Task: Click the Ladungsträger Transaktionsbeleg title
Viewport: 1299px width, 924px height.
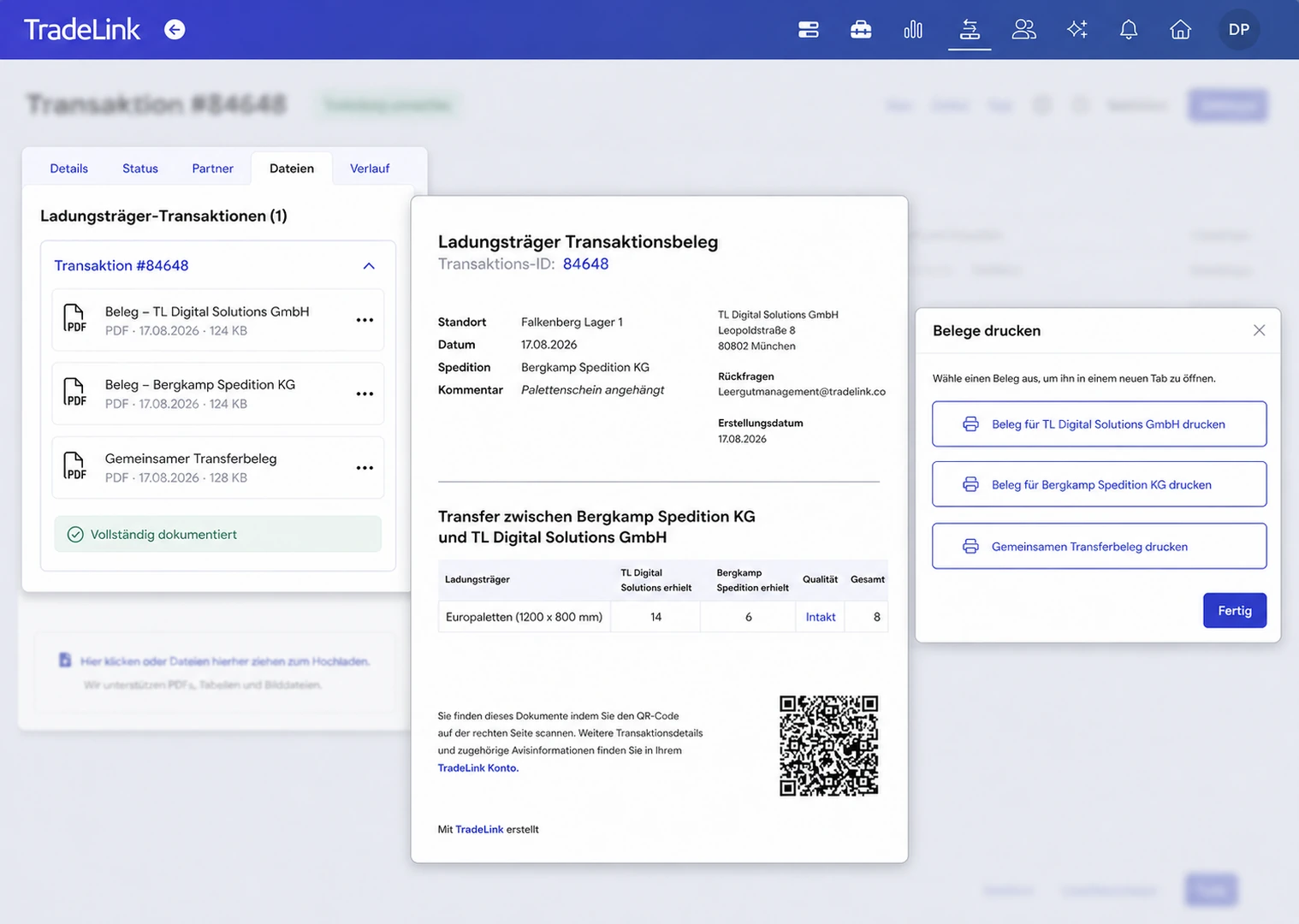Action: (x=578, y=242)
